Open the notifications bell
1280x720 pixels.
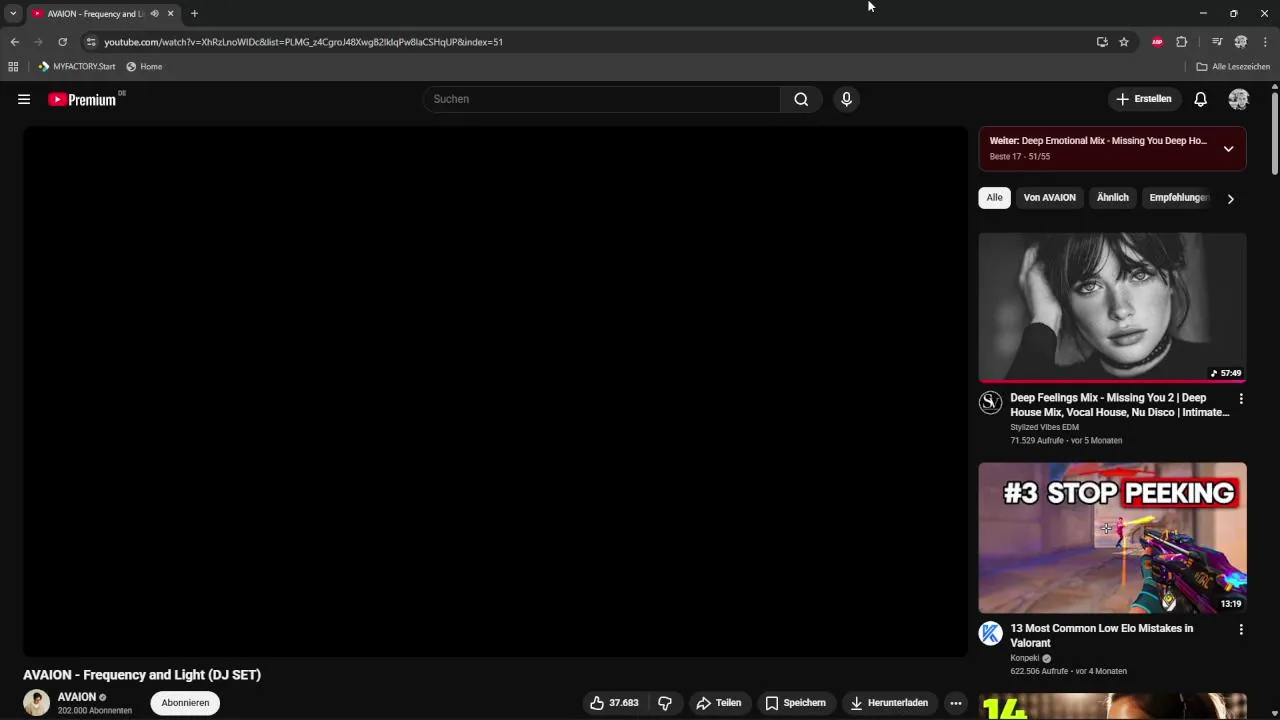click(x=1201, y=99)
